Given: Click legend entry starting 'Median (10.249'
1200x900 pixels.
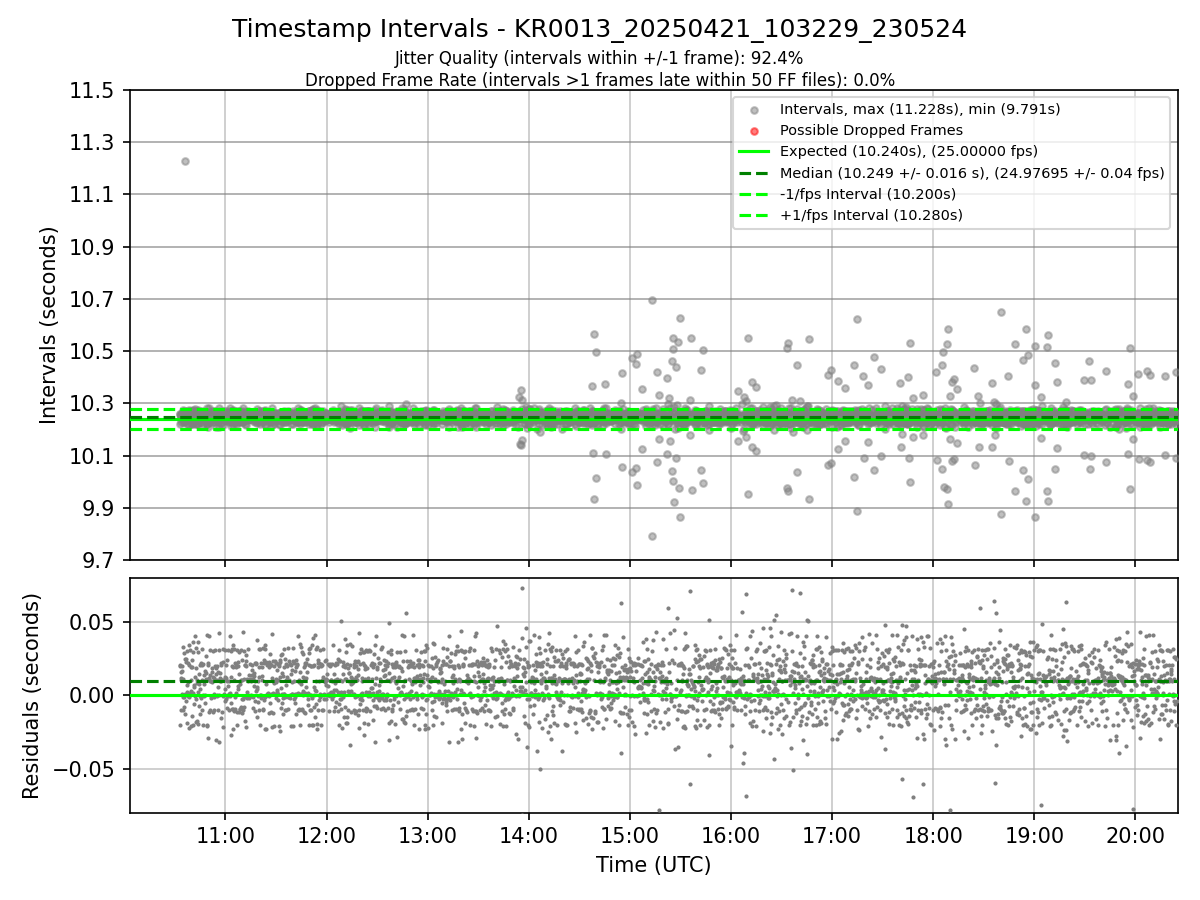Looking at the screenshot, I should (x=972, y=172).
